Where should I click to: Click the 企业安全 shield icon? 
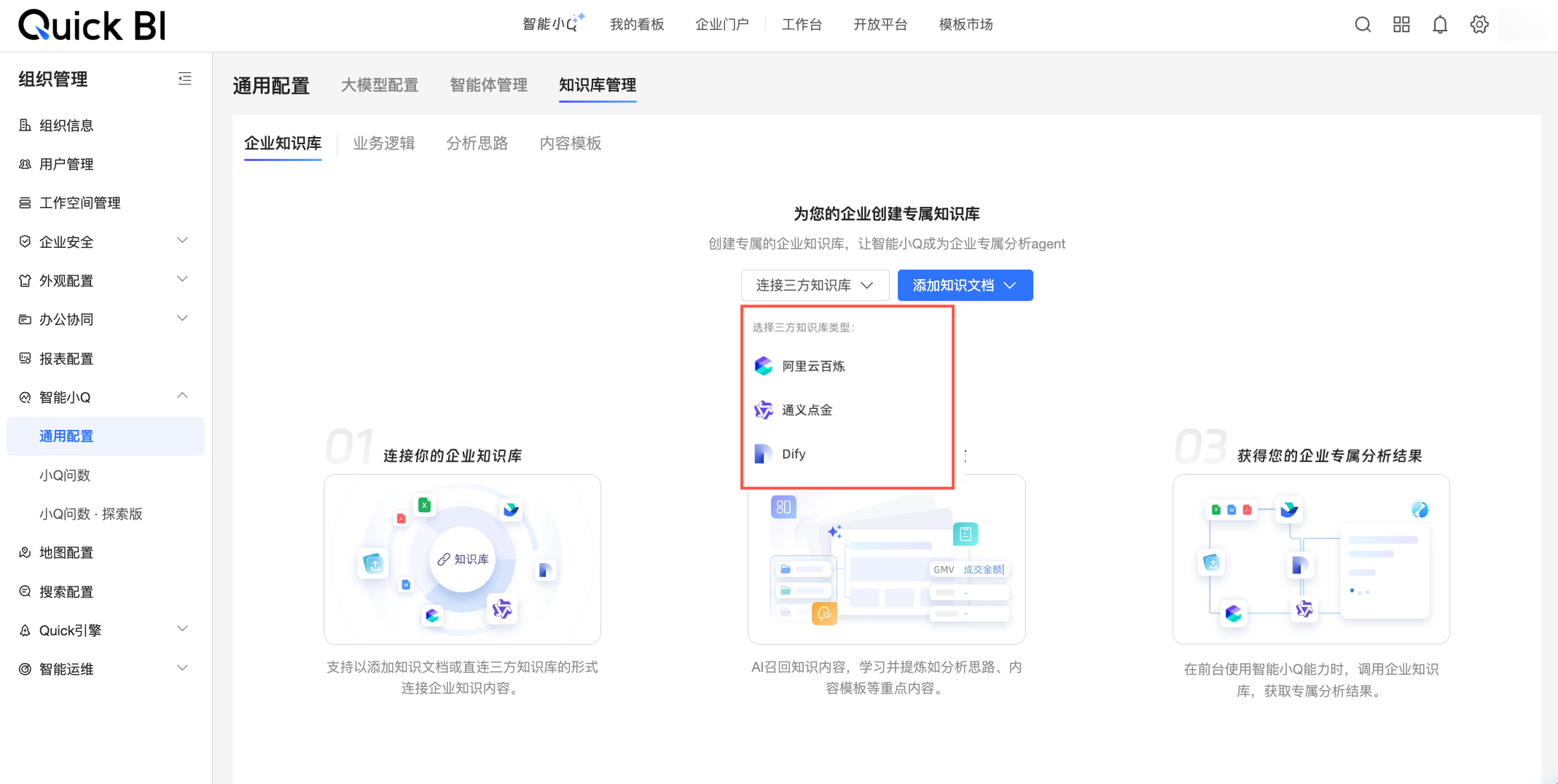click(25, 242)
